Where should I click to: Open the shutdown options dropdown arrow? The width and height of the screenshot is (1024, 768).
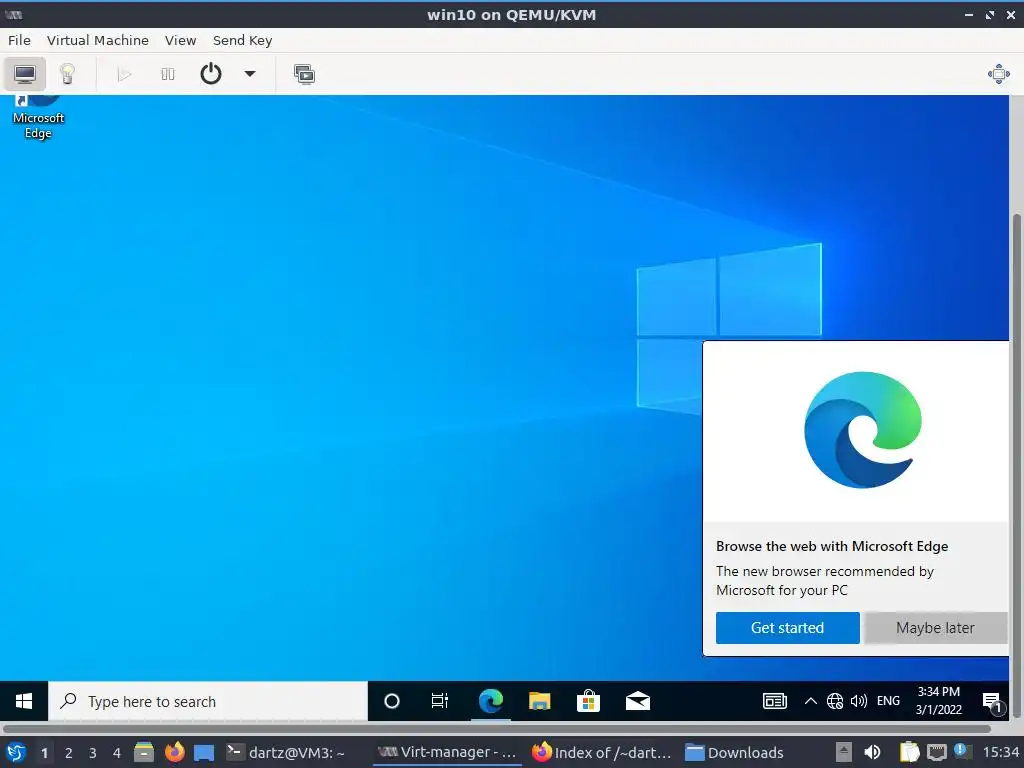point(249,74)
